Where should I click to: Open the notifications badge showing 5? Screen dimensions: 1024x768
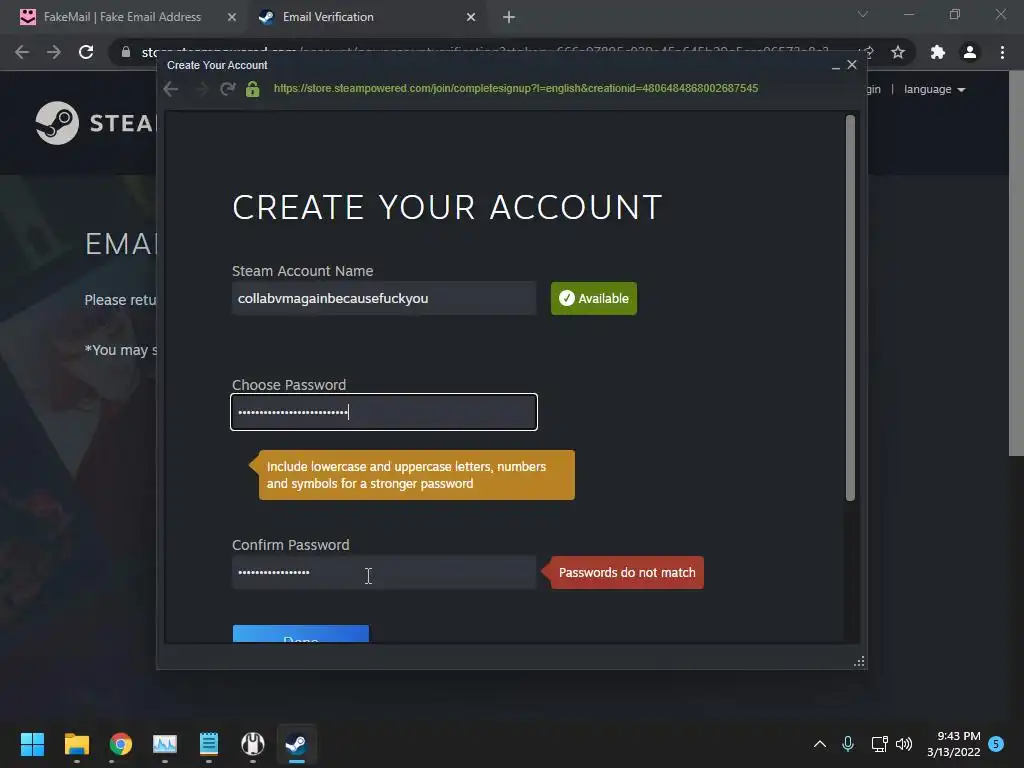(x=996, y=744)
